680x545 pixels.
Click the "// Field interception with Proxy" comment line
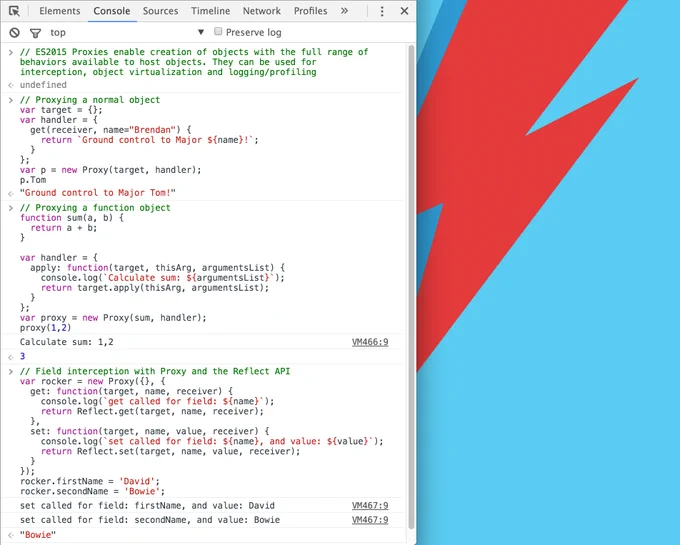(x=155, y=371)
